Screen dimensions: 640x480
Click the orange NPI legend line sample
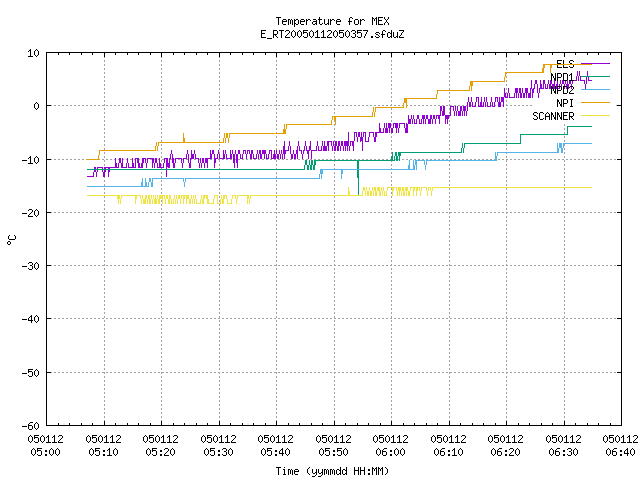(x=595, y=102)
